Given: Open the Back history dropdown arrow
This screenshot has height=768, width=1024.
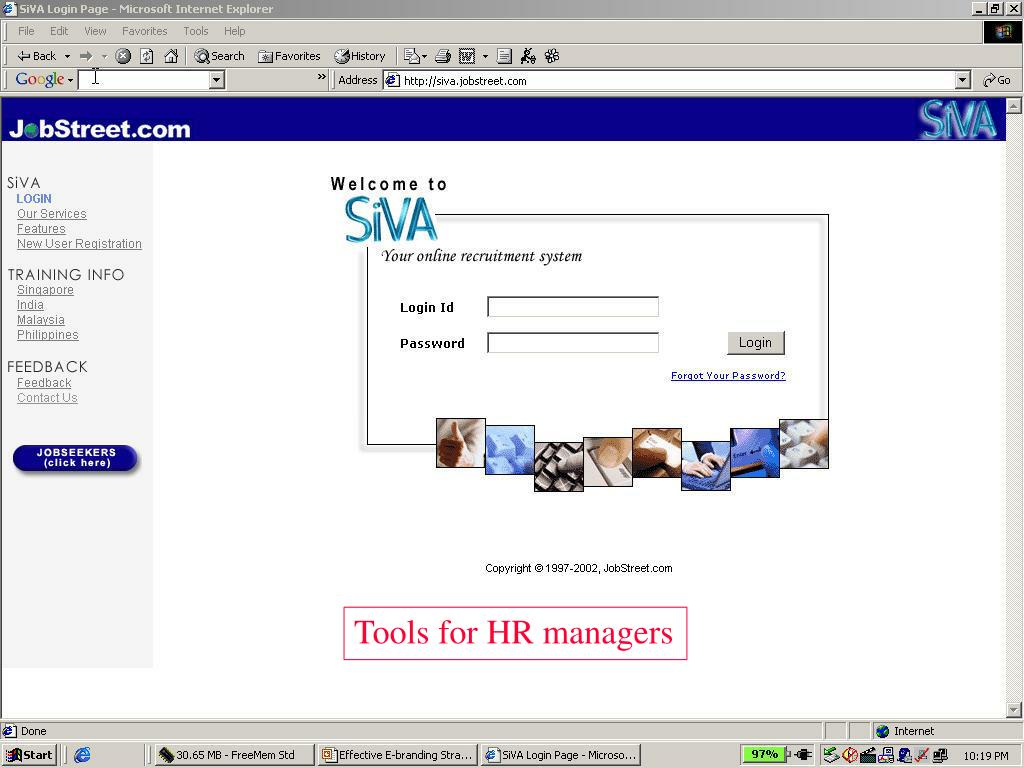Looking at the screenshot, I should tap(67, 56).
